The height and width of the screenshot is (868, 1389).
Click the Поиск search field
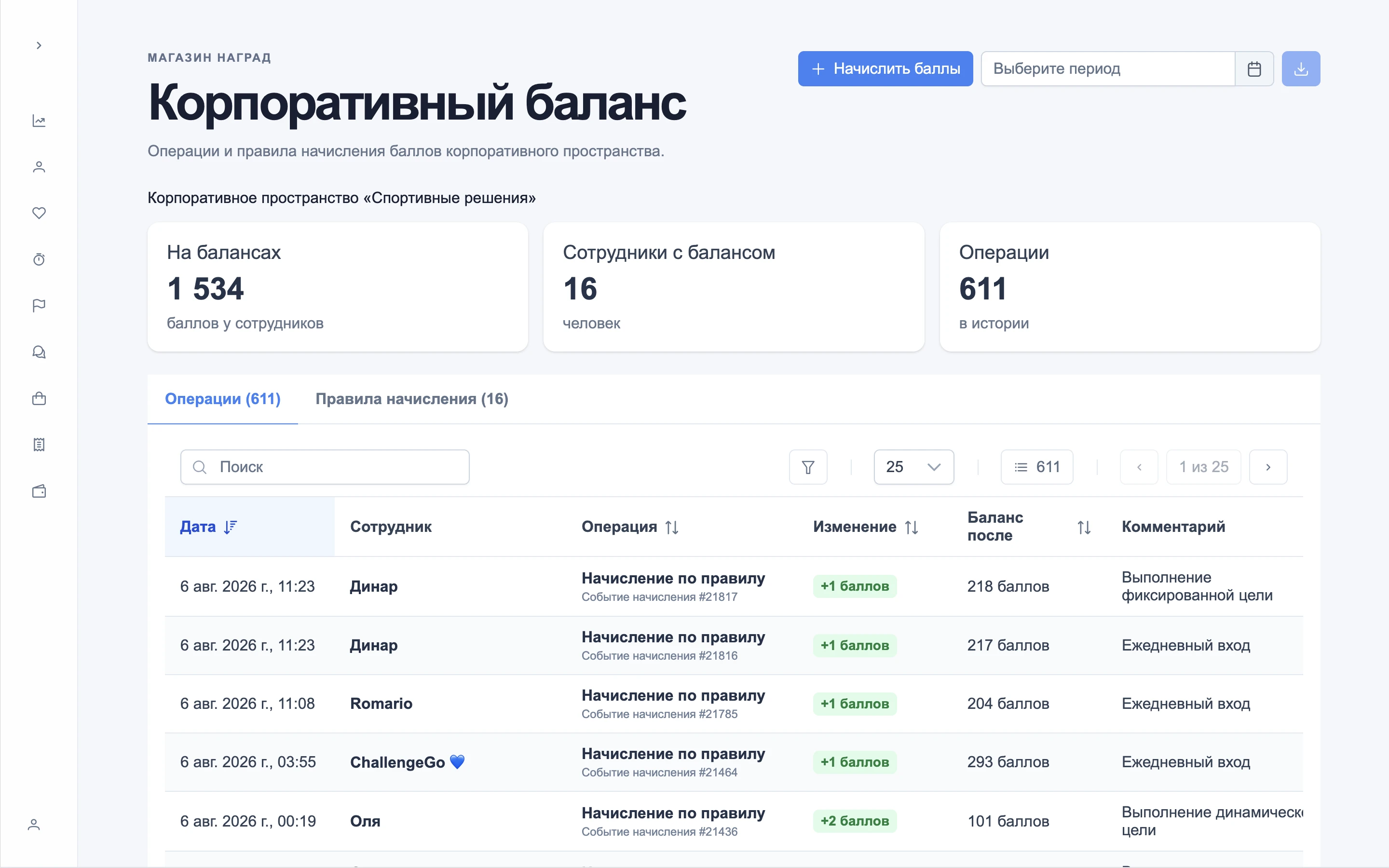[325, 467]
